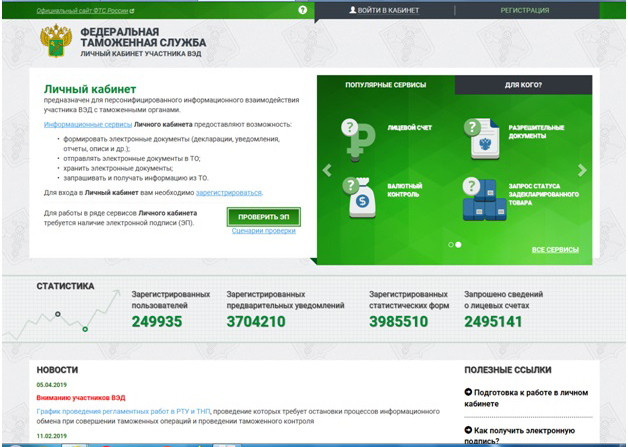Open Официальный сайт ФТС России link
The height and width of the screenshot is (447, 628).
pos(82,11)
